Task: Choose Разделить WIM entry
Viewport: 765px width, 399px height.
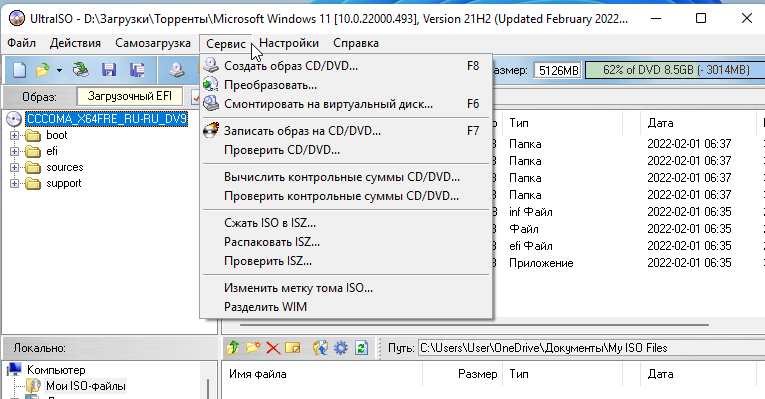Action: click(x=345, y=306)
